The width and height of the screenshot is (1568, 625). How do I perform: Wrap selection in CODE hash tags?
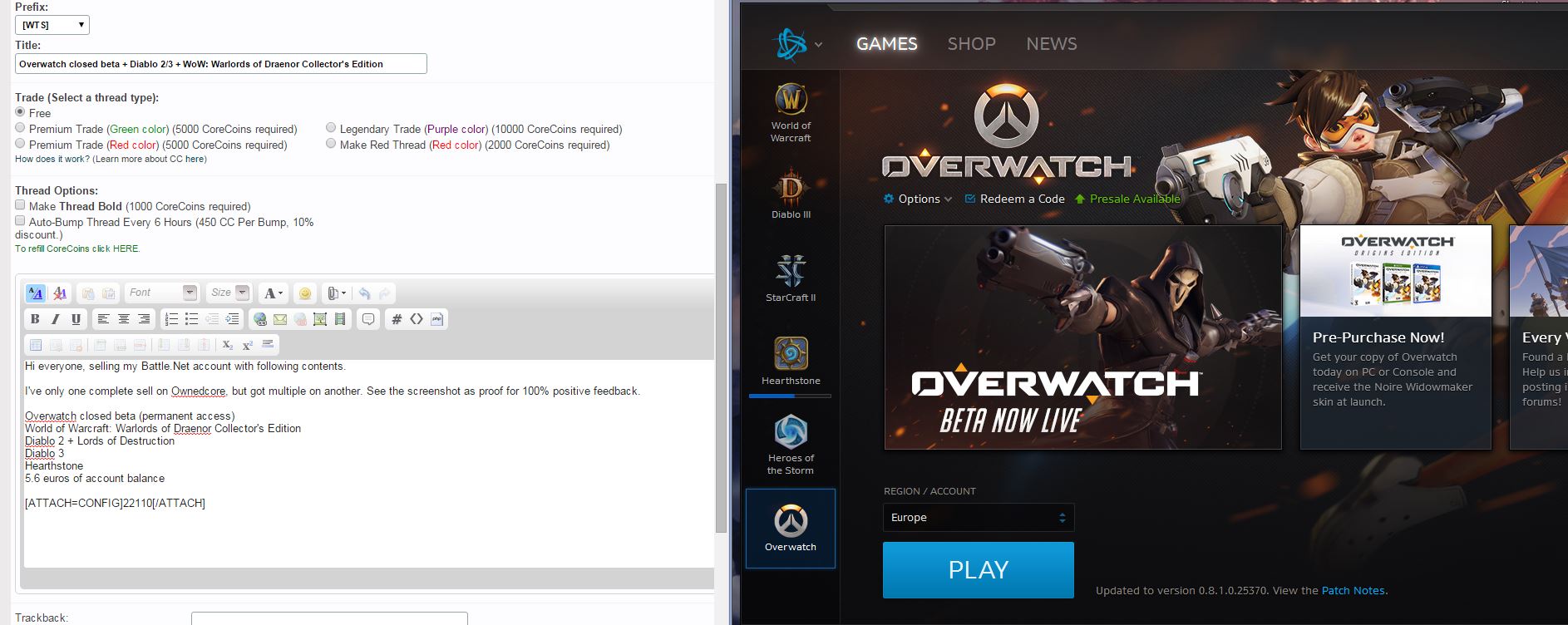click(397, 318)
